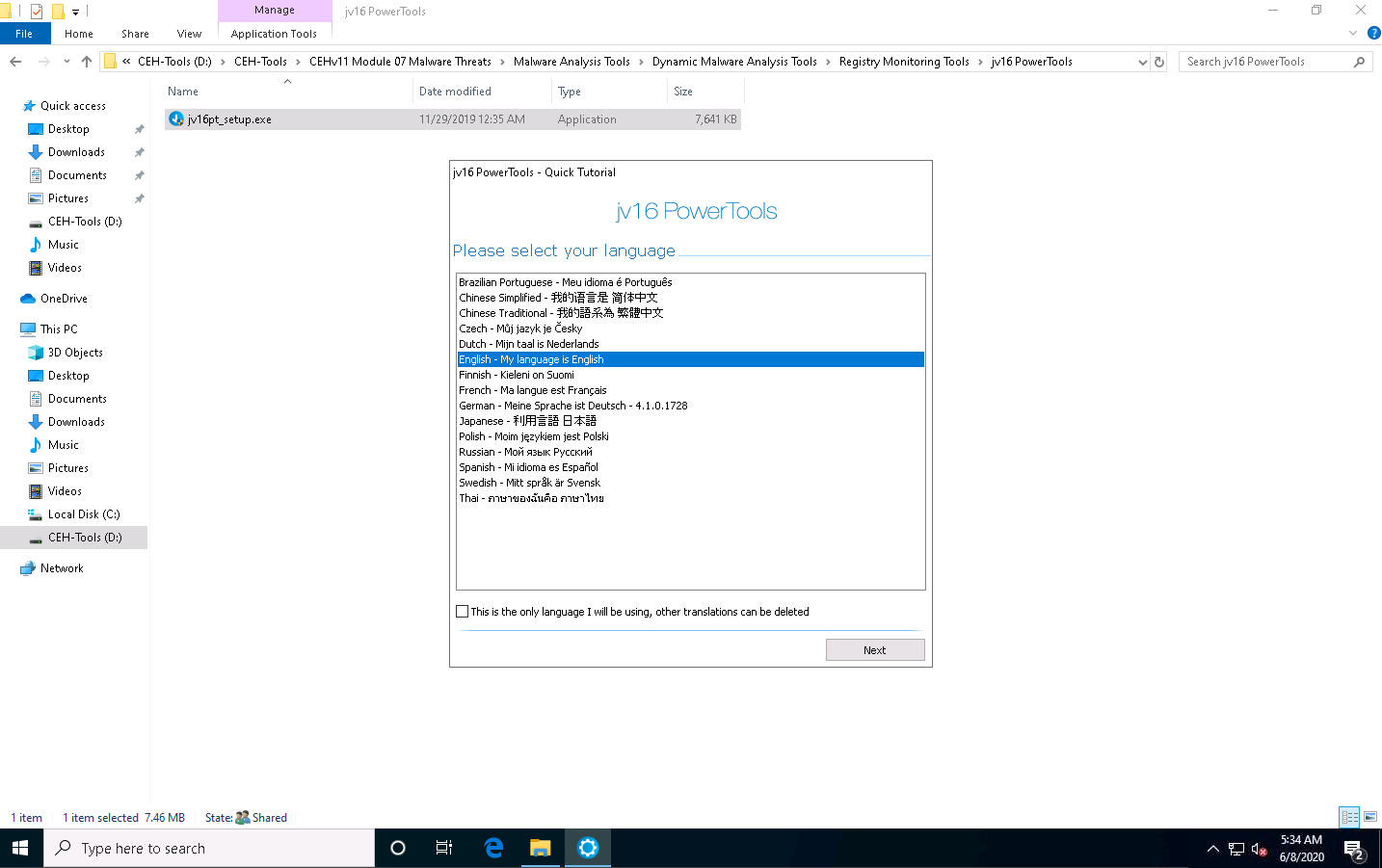This screenshot has width=1382, height=868.
Task: Open the Action Center notifications icon
Action: coord(1354,849)
